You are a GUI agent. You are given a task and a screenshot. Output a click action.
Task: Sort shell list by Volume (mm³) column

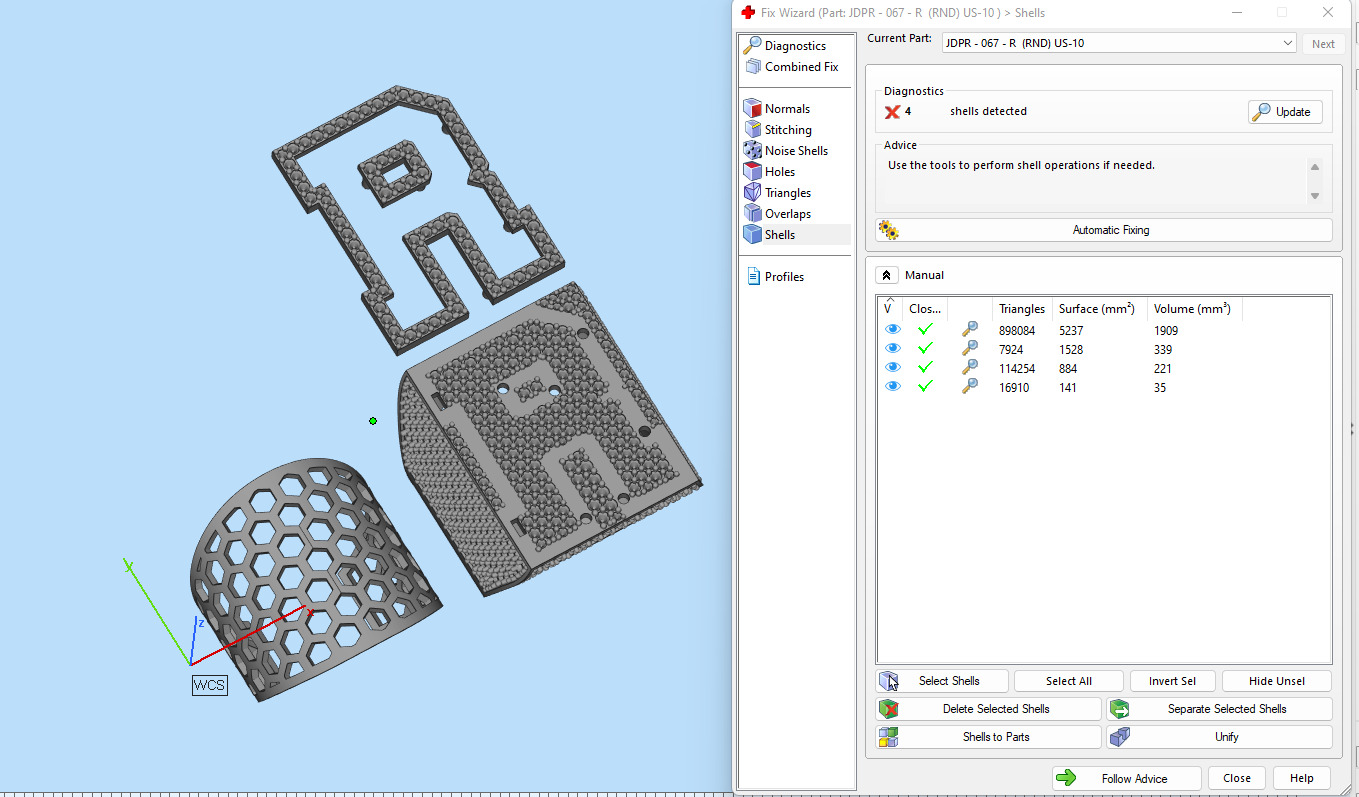[1192, 309]
